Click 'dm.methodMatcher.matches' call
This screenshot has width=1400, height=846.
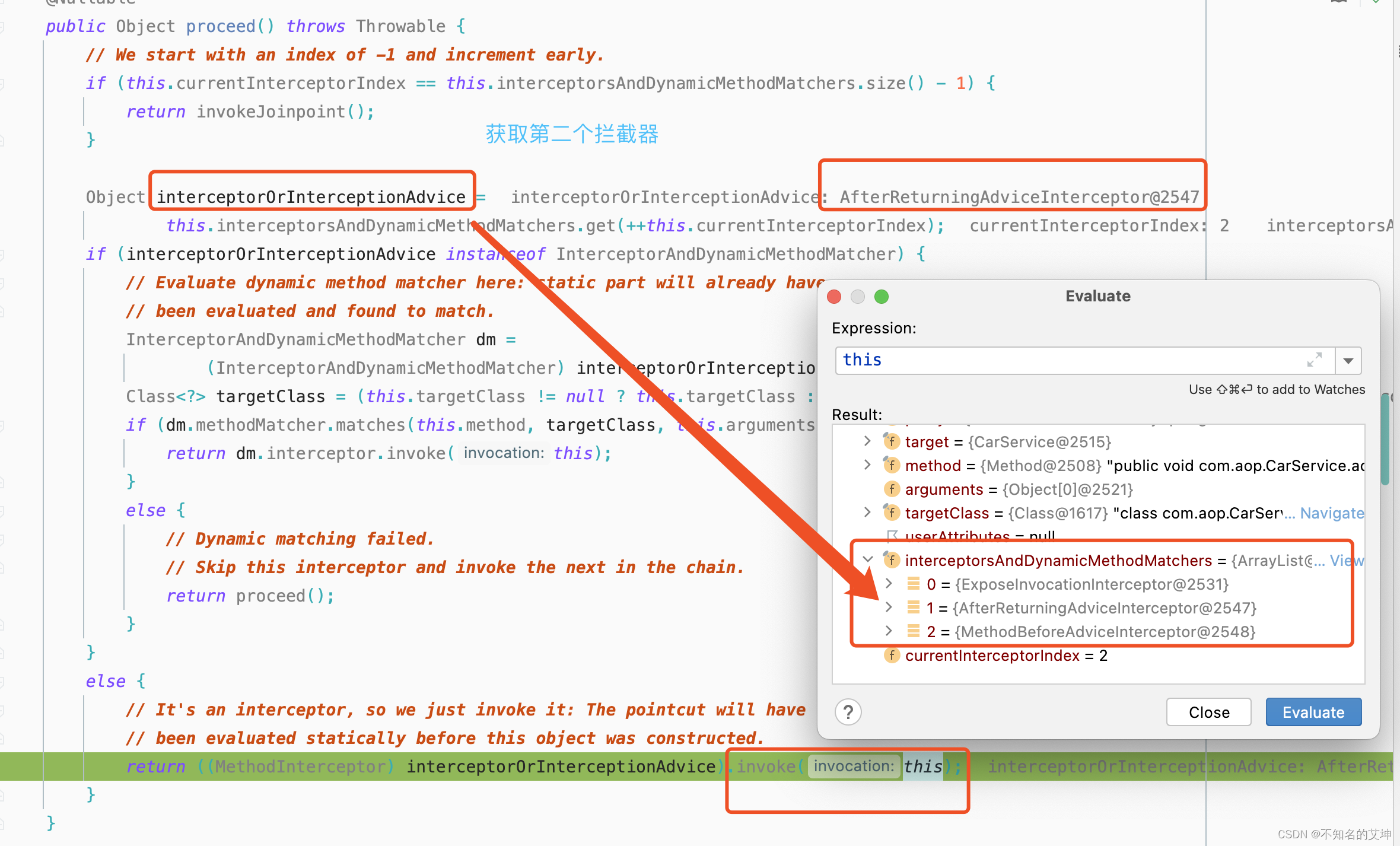coord(285,425)
